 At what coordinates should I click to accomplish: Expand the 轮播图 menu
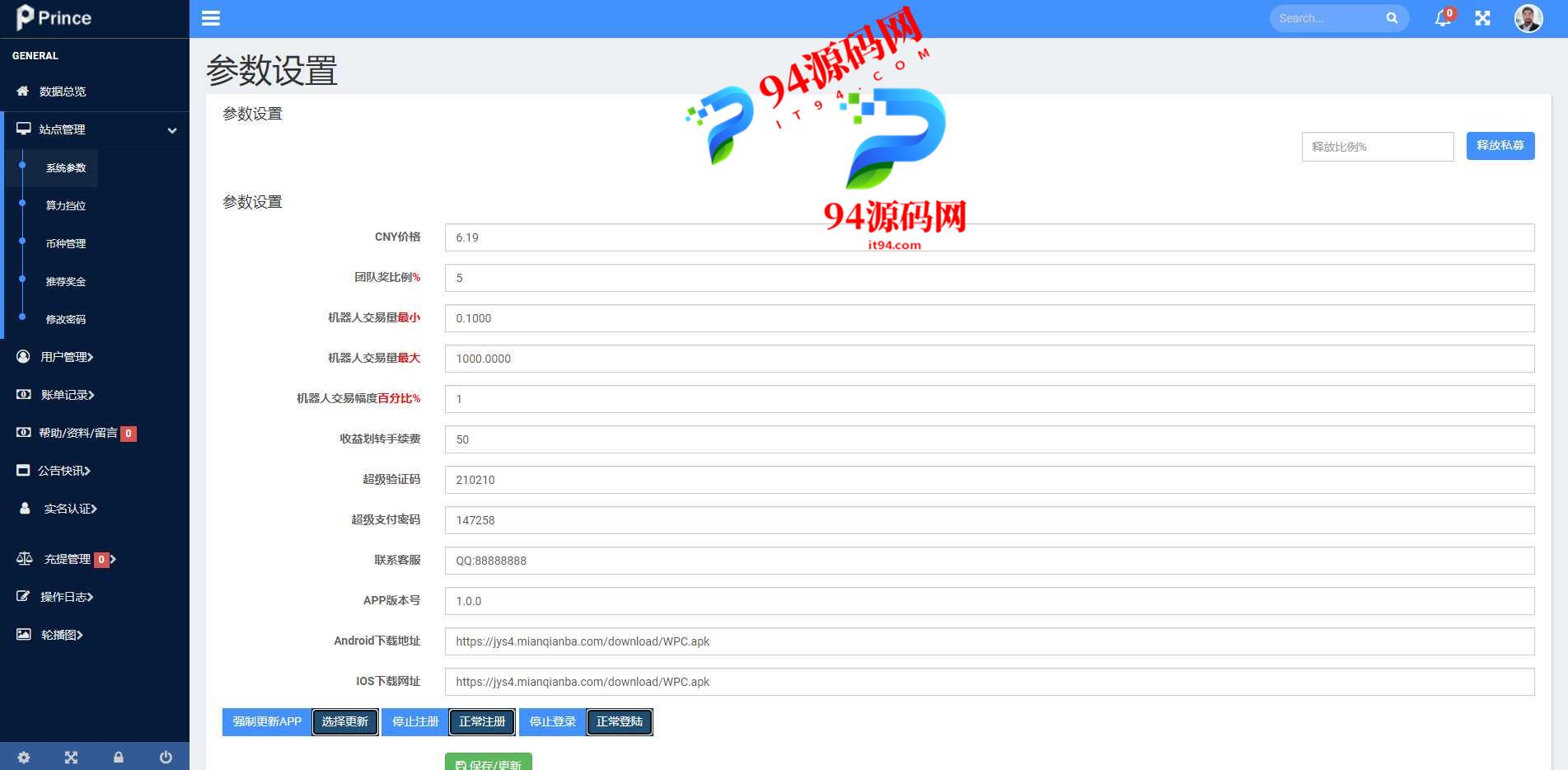(80, 635)
